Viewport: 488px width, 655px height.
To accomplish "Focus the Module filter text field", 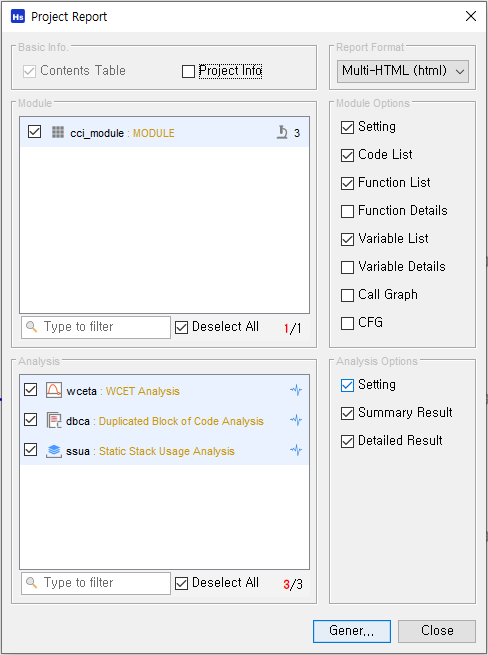I will (x=96, y=327).
